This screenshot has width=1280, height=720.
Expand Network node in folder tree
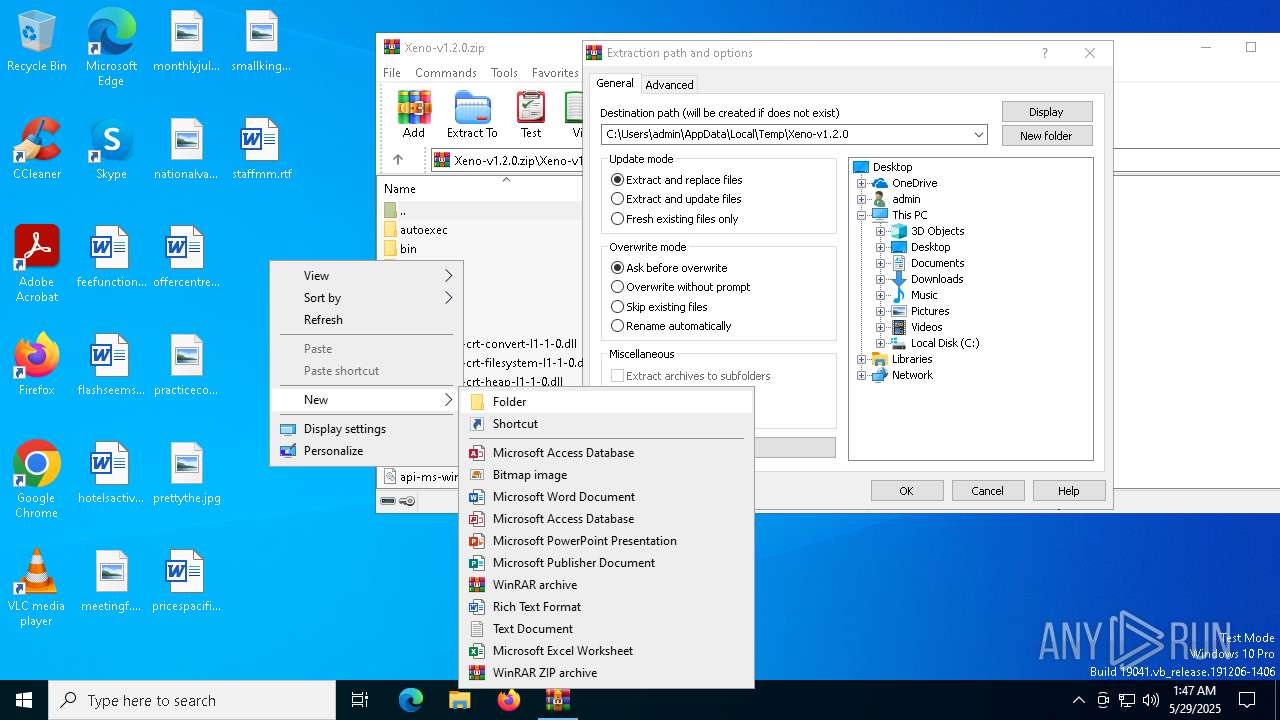click(861, 375)
